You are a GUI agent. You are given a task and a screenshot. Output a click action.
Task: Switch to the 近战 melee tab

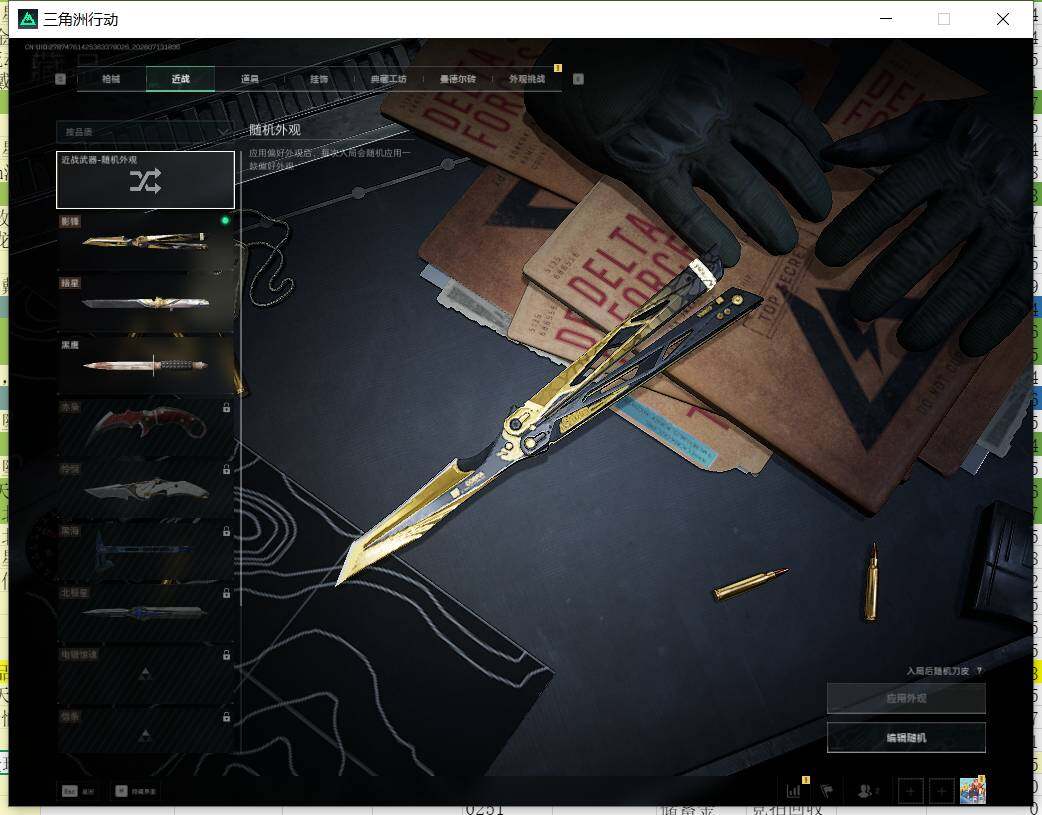coord(180,78)
